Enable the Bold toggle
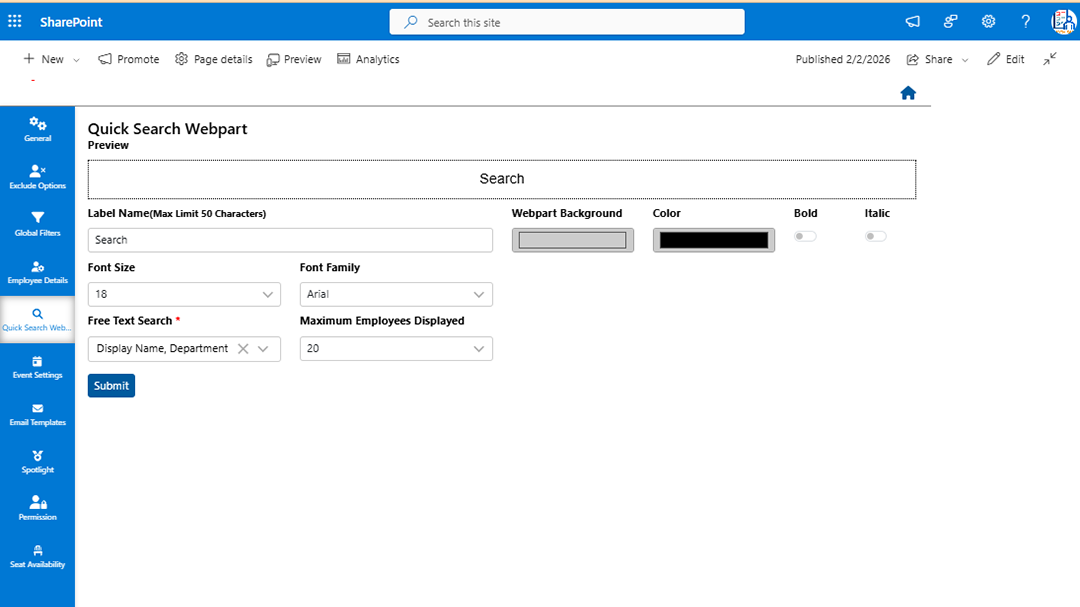 805,236
